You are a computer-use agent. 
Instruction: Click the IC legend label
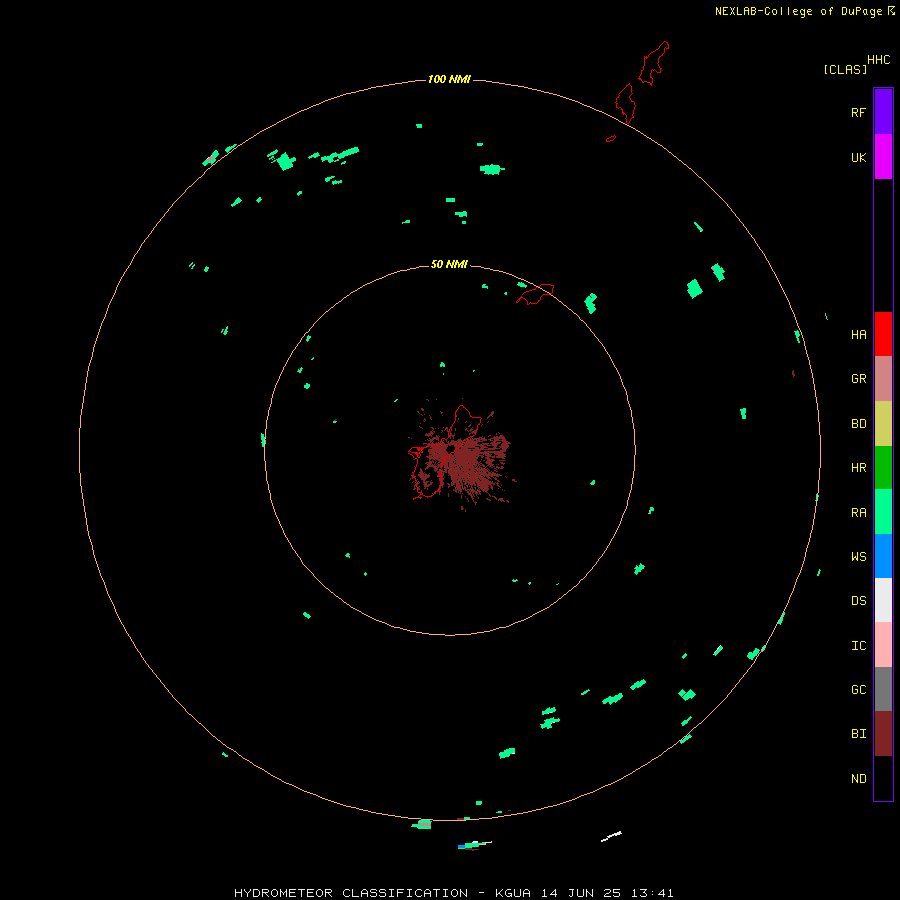coord(858,646)
